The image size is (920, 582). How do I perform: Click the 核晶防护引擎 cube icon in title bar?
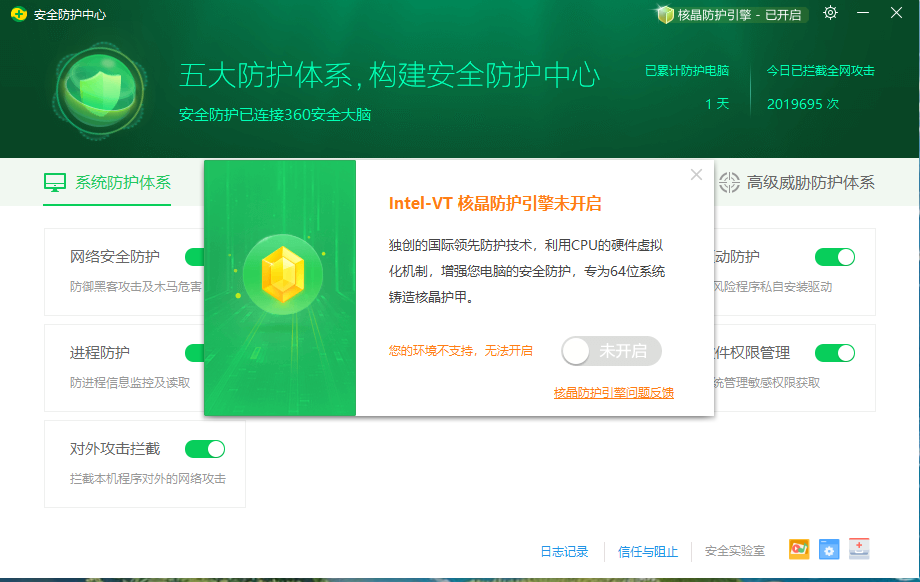[x=665, y=15]
